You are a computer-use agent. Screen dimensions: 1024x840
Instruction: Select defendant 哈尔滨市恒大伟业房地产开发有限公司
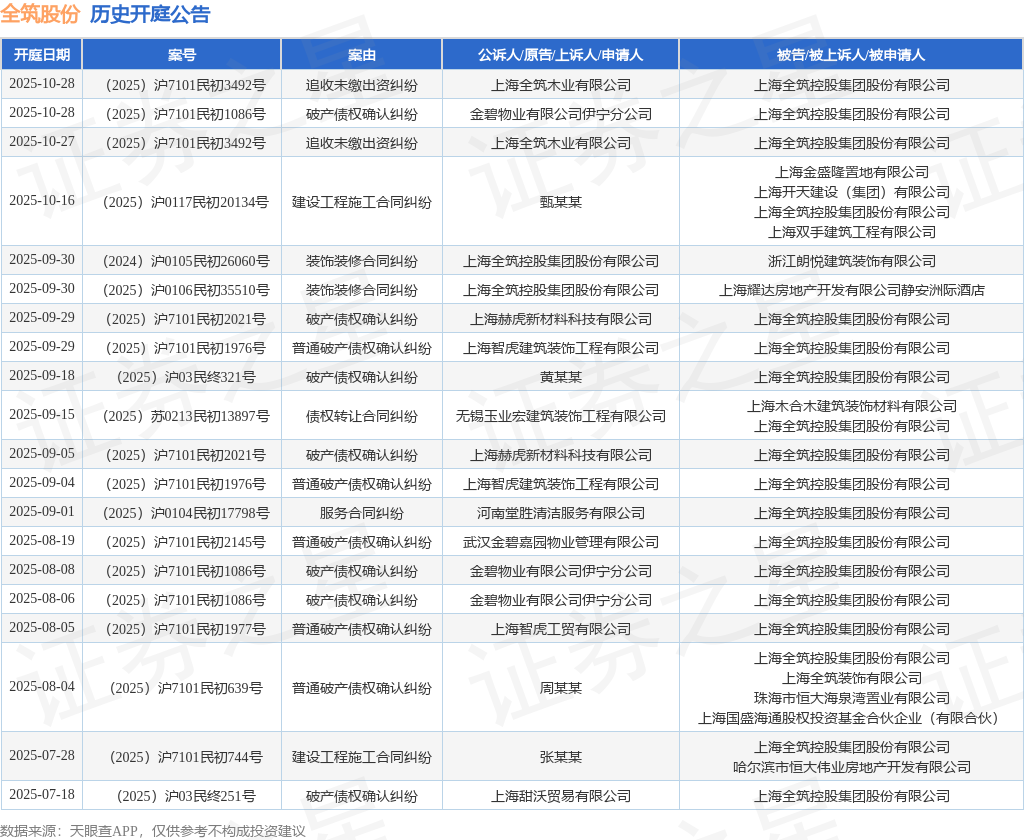click(852, 767)
